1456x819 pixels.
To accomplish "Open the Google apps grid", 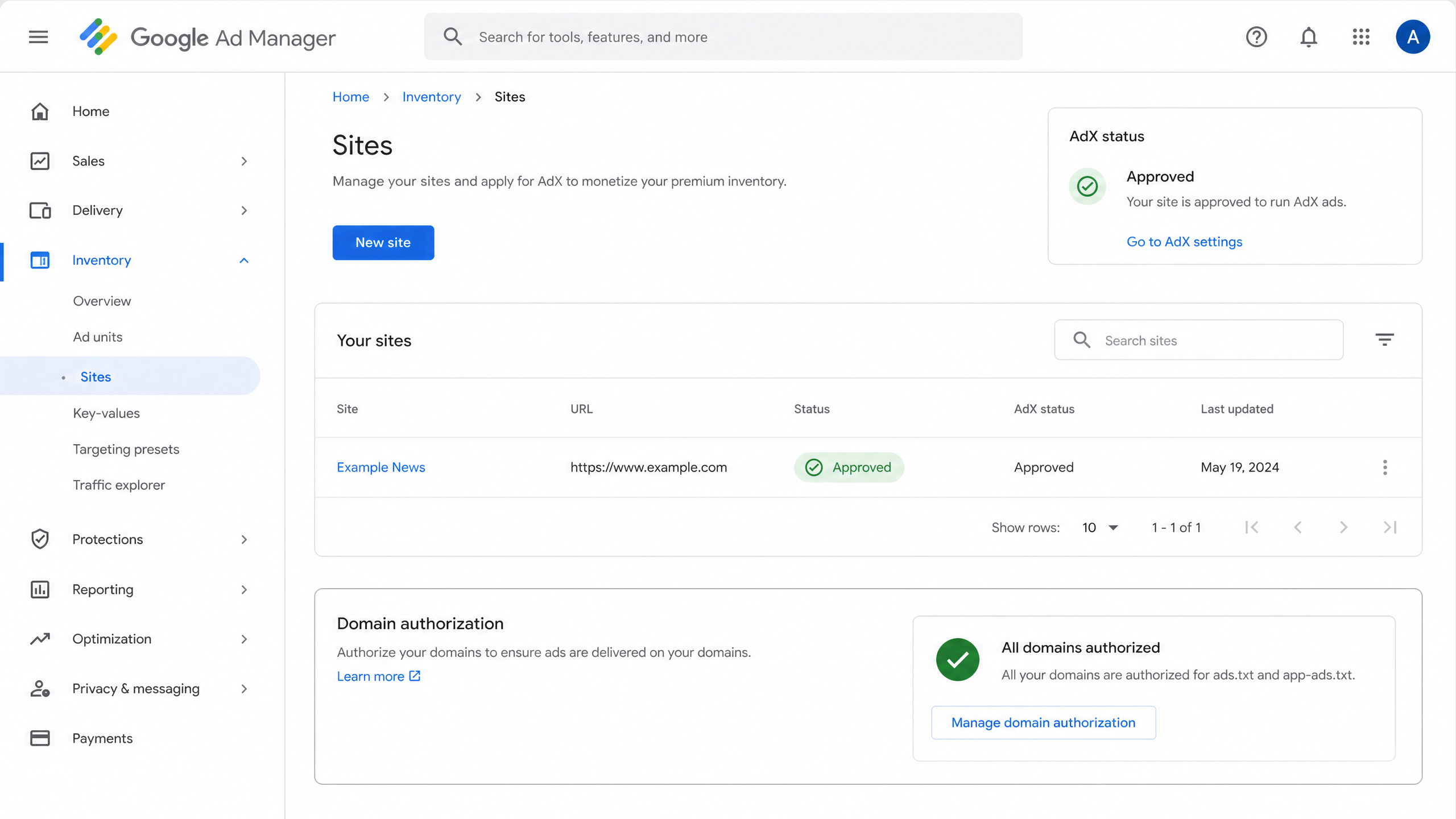I will [x=1361, y=37].
